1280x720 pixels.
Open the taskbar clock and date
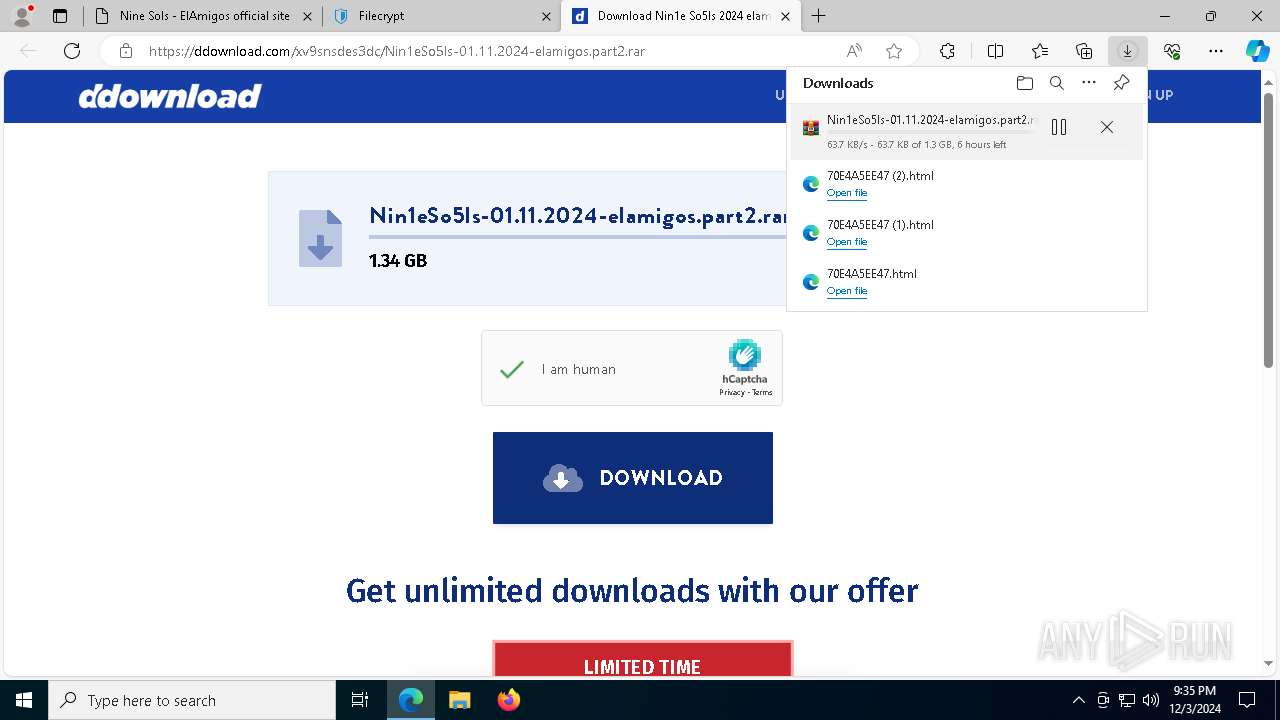pos(1195,700)
